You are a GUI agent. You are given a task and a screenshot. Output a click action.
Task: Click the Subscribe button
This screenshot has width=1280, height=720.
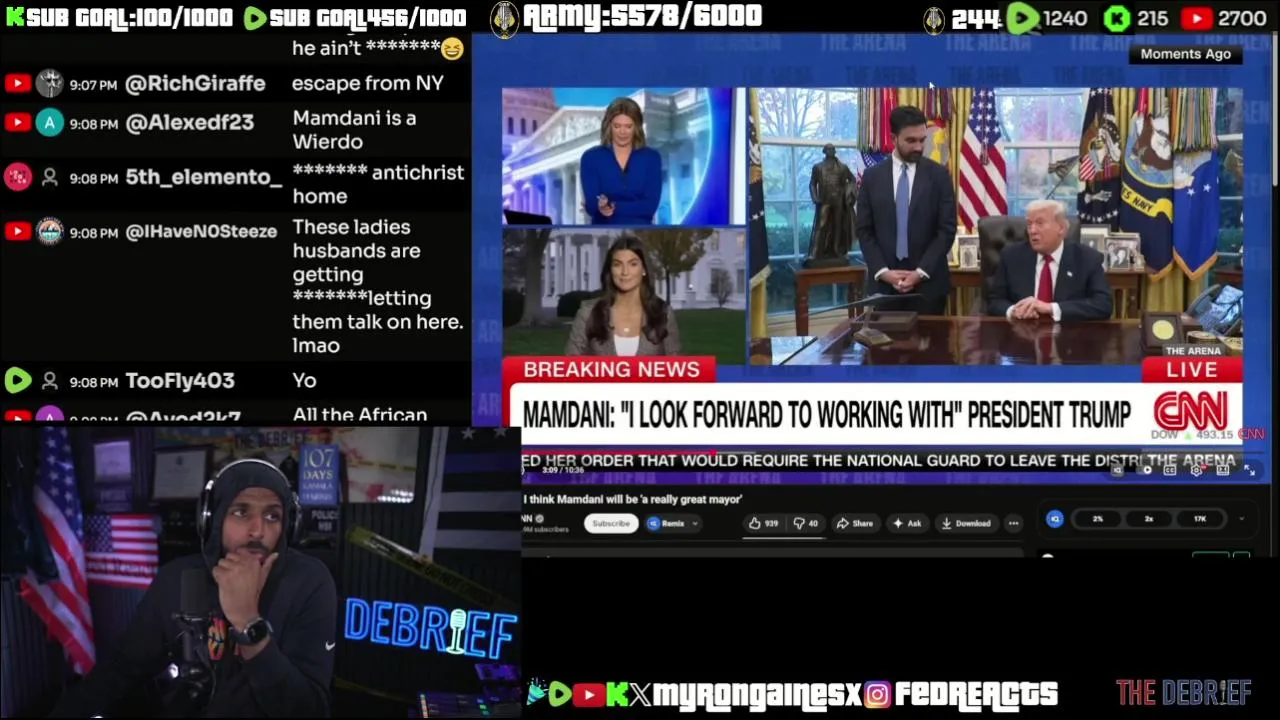611,523
